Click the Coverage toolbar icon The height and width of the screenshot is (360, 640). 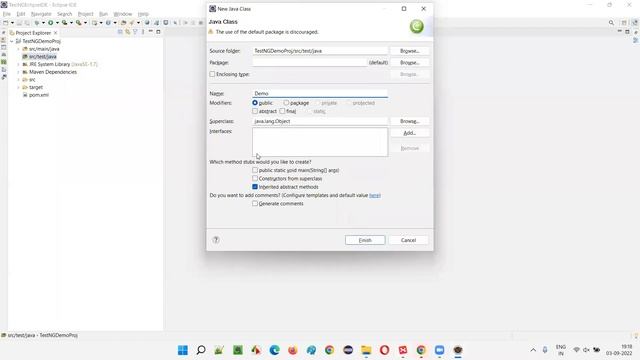(64, 23)
